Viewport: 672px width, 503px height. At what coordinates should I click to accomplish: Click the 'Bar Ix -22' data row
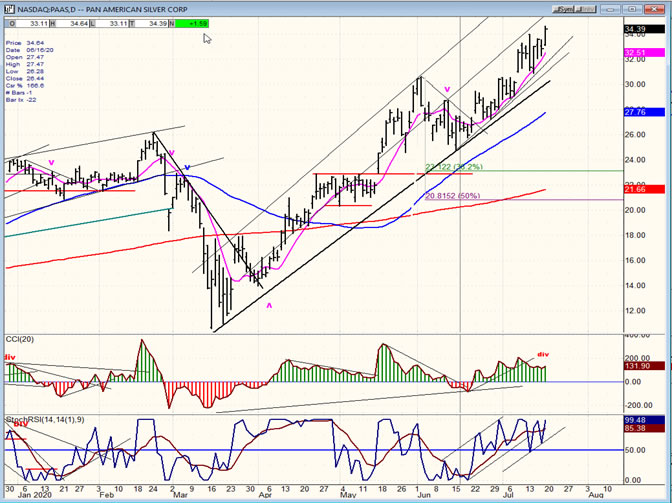[21, 100]
